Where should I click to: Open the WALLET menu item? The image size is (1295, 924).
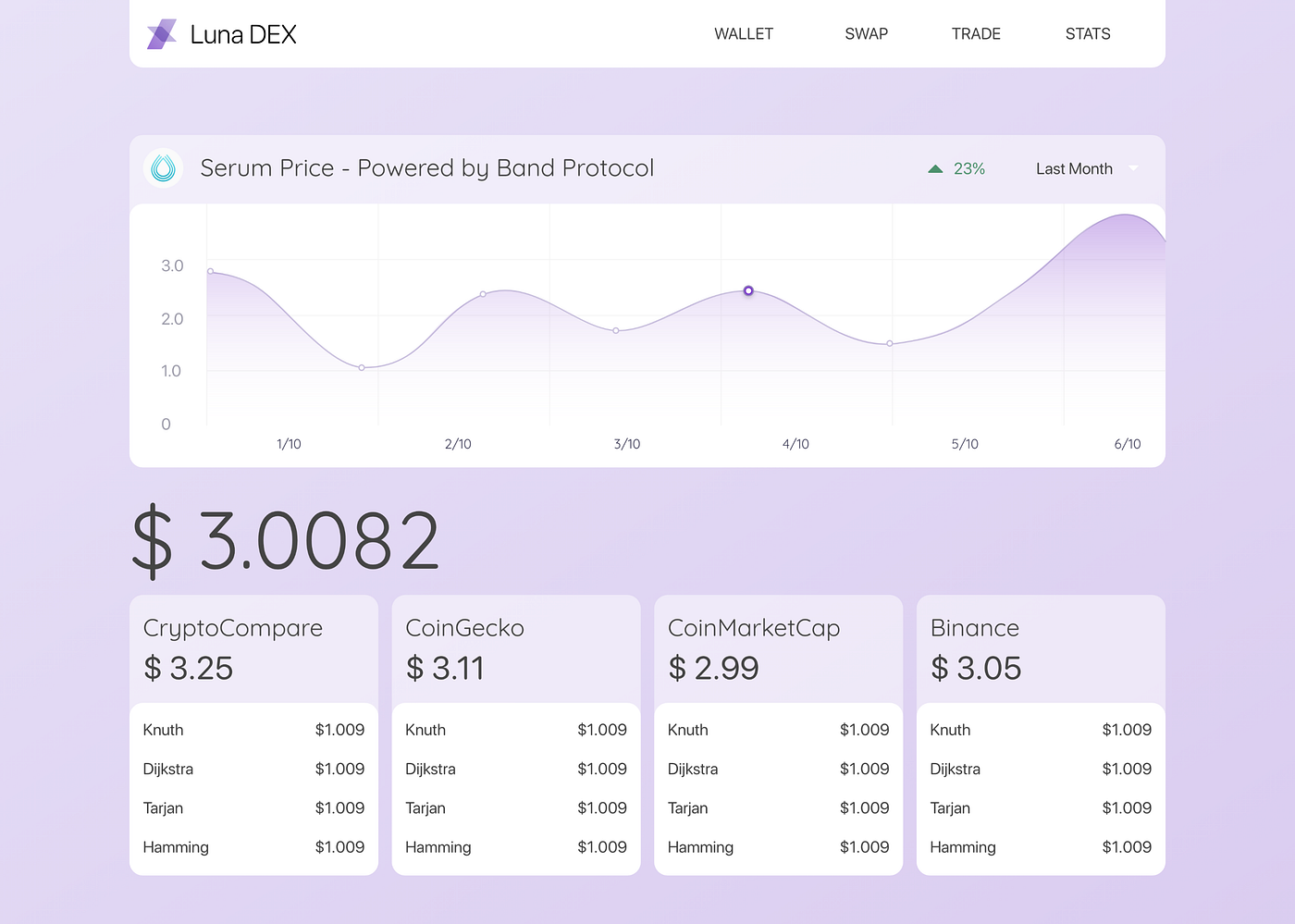(x=744, y=33)
